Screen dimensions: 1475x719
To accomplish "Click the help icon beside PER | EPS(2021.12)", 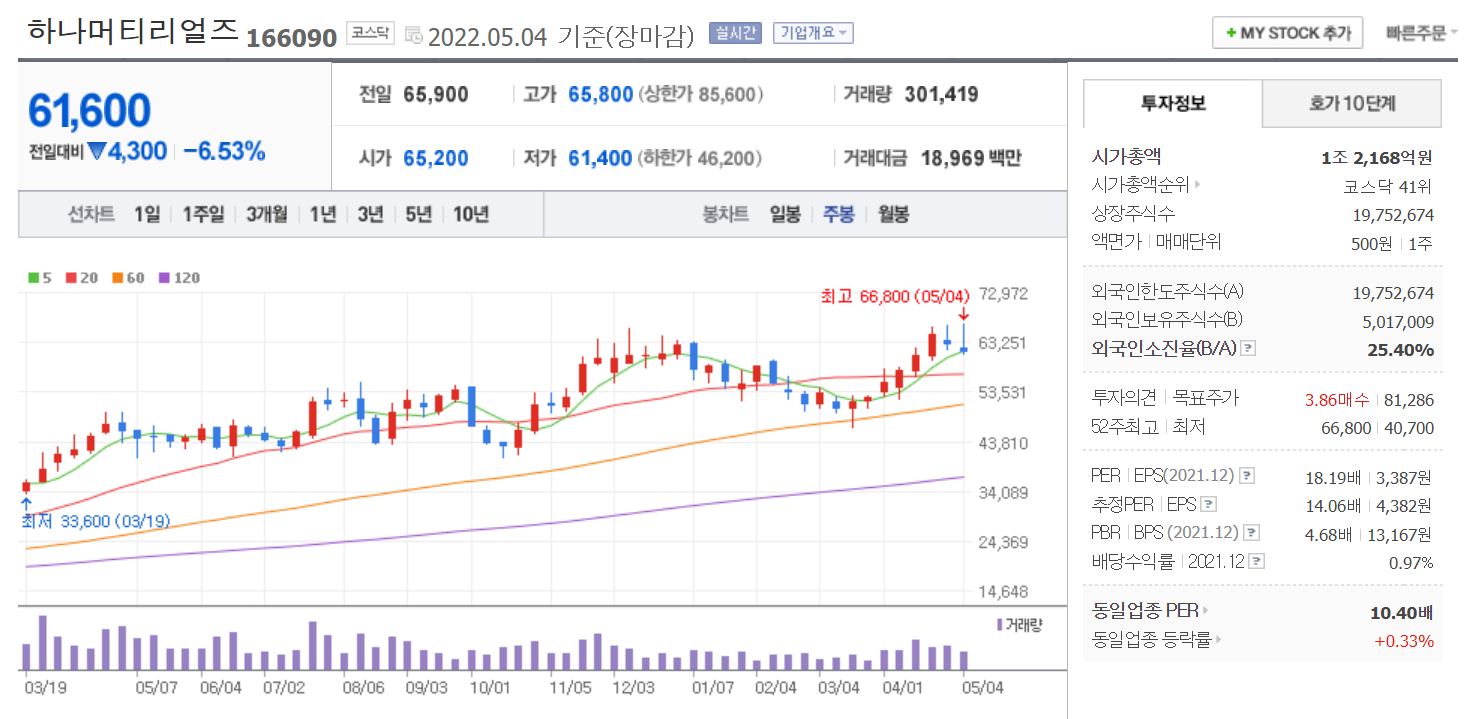I will [1247, 476].
